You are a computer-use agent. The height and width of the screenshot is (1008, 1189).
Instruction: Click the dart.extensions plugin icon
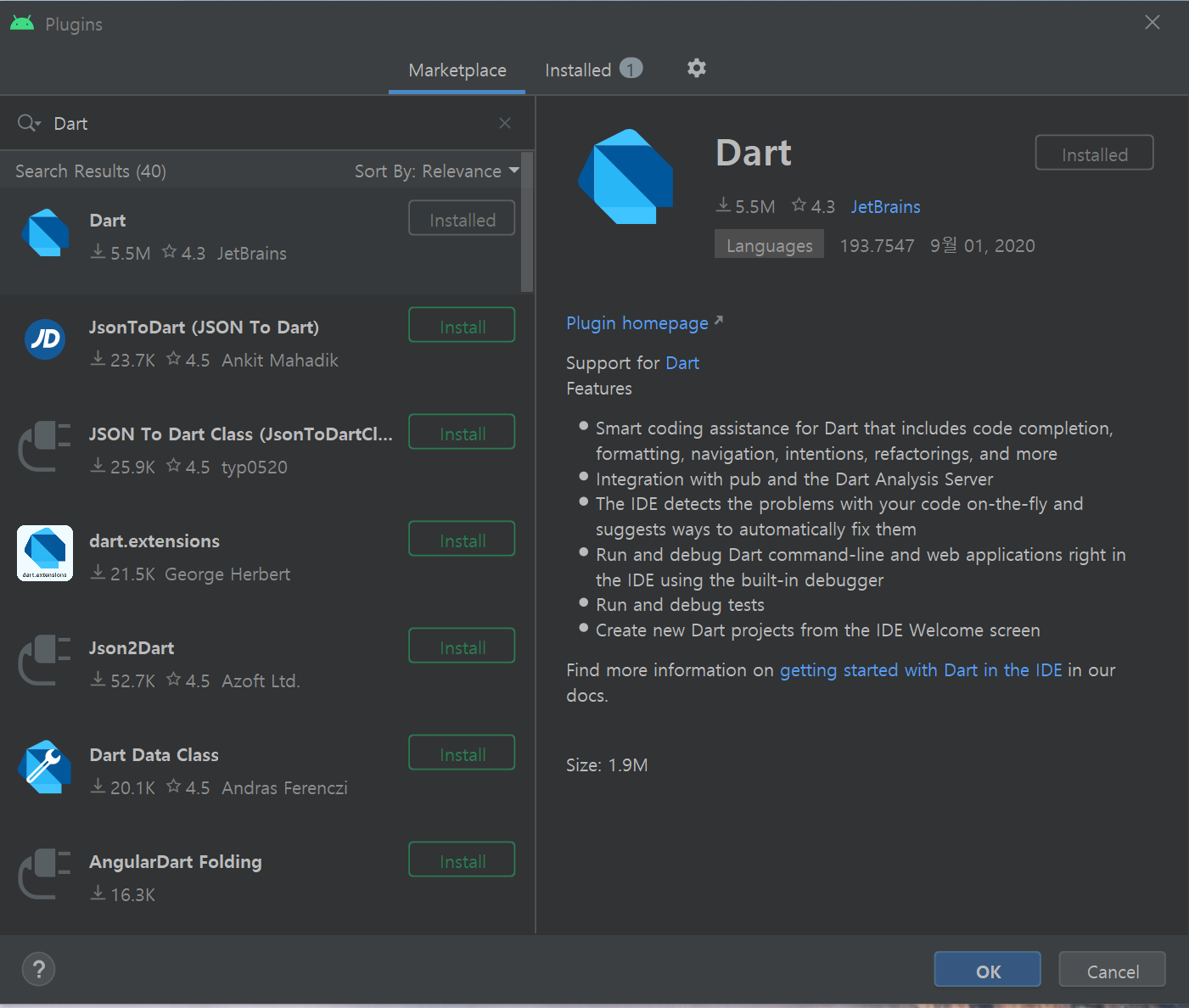(45, 553)
